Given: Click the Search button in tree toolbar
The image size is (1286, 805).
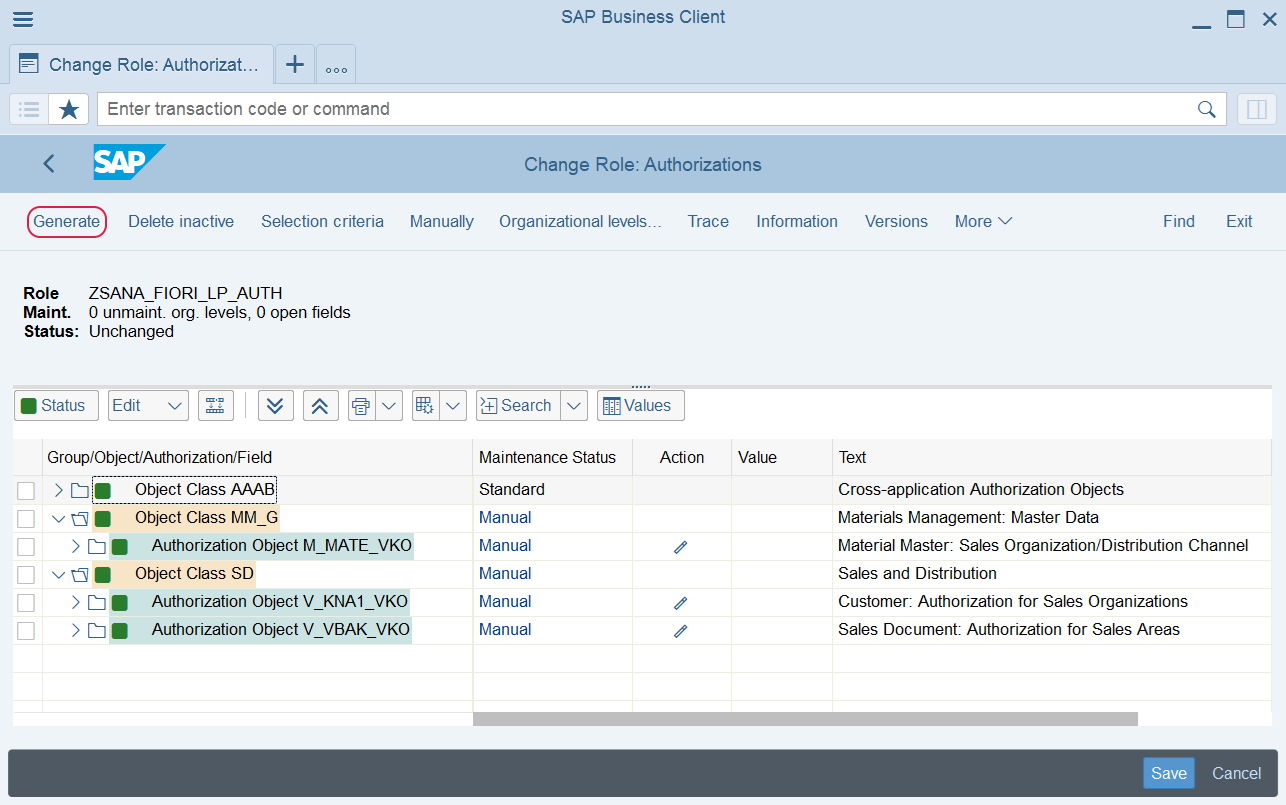Looking at the screenshot, I should (x=518, y=405).
